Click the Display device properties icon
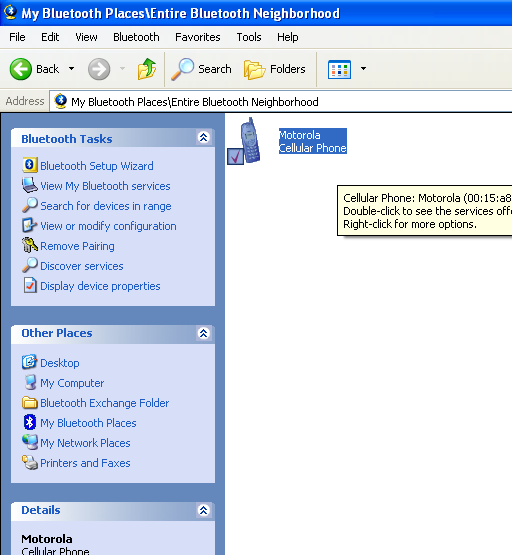512x555 pixels. [30, 285]
